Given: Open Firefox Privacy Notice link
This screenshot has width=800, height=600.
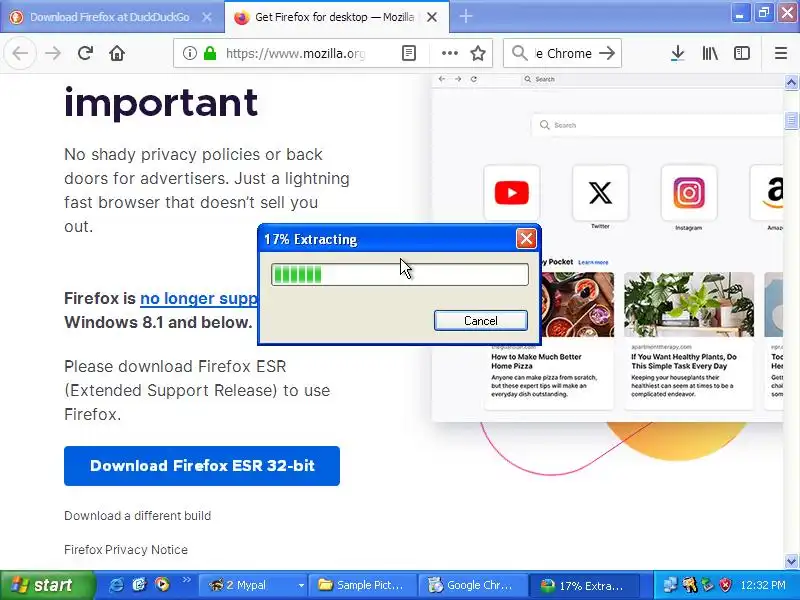Looking at the screenshot, I should pos(126,549).
